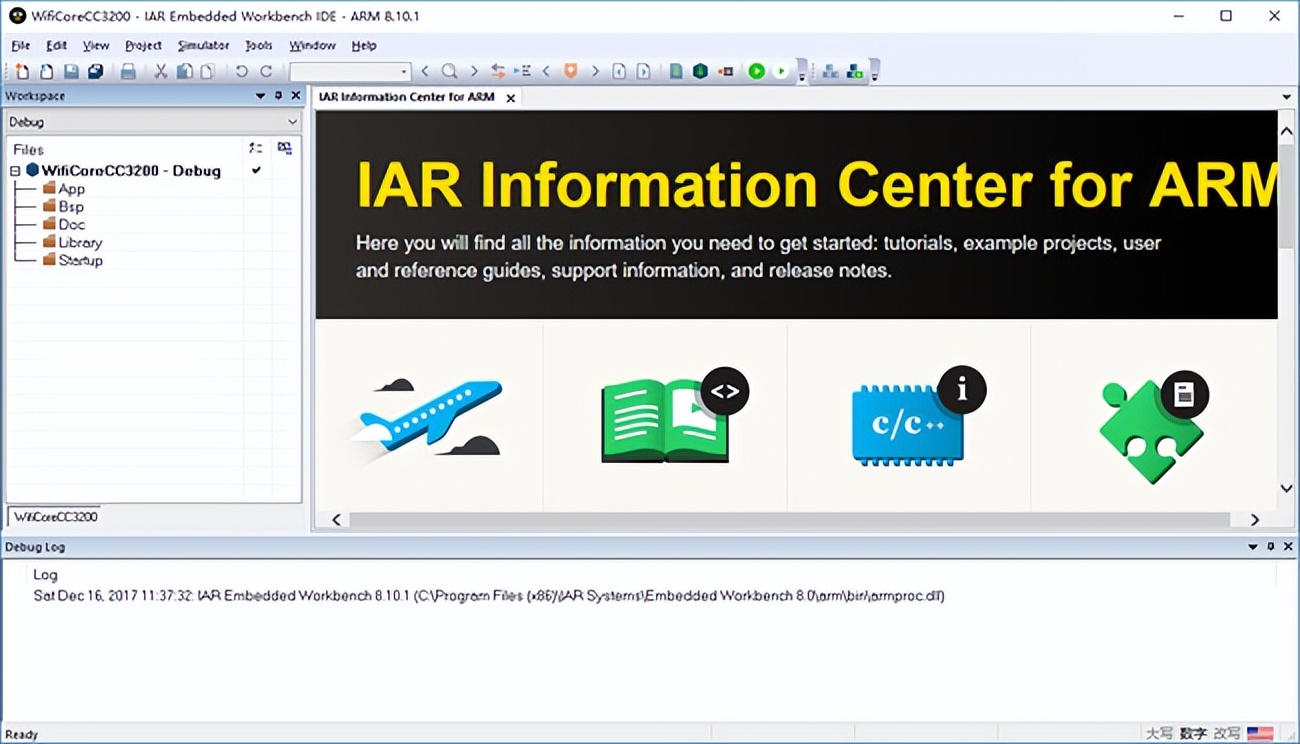Open the Workspace panel dropdown arrow
The width and height of the screenshot is (1300, 744).
(260, 96)
